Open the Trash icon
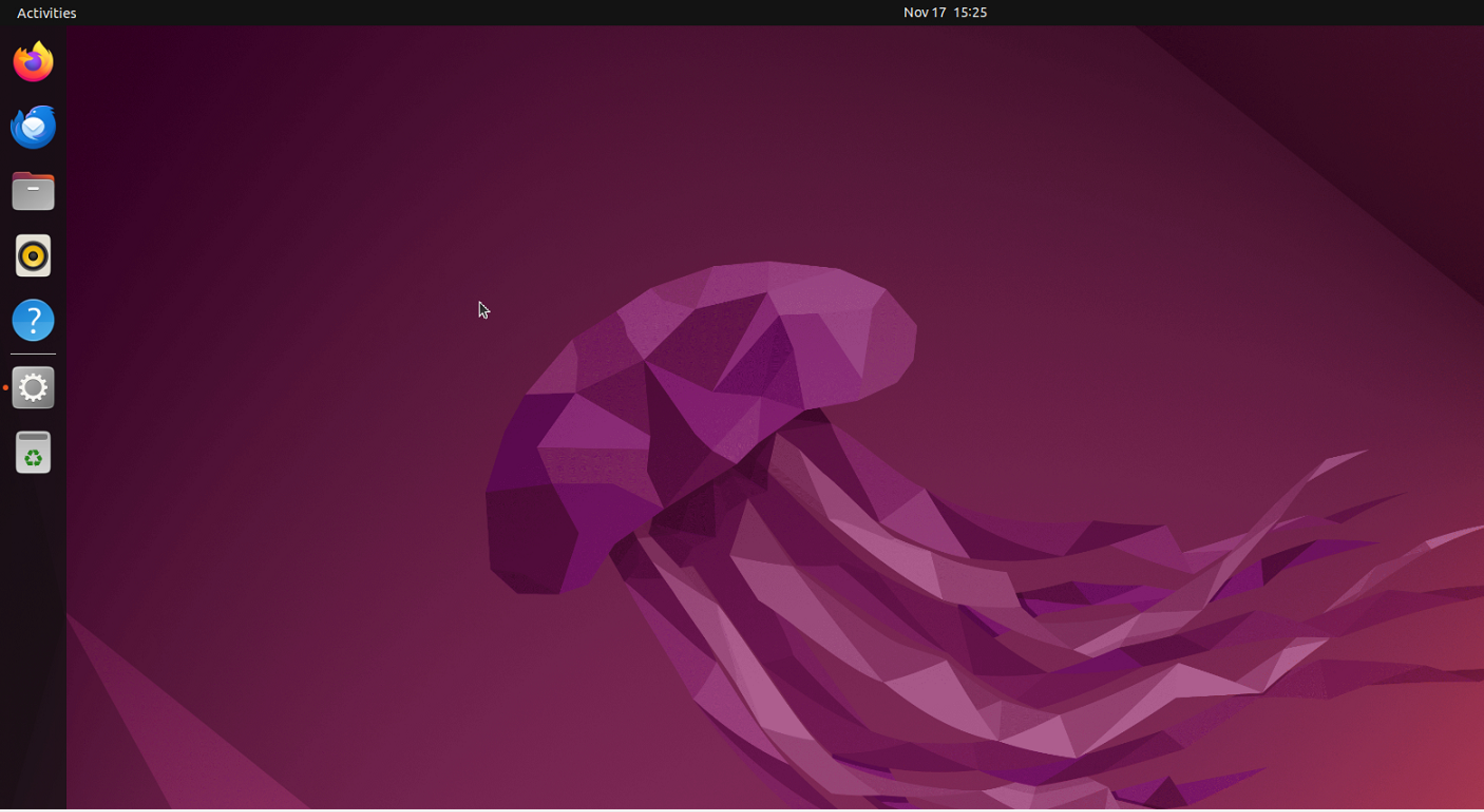The width and height of the screenshot is (1484, 812). coord(33,453)
